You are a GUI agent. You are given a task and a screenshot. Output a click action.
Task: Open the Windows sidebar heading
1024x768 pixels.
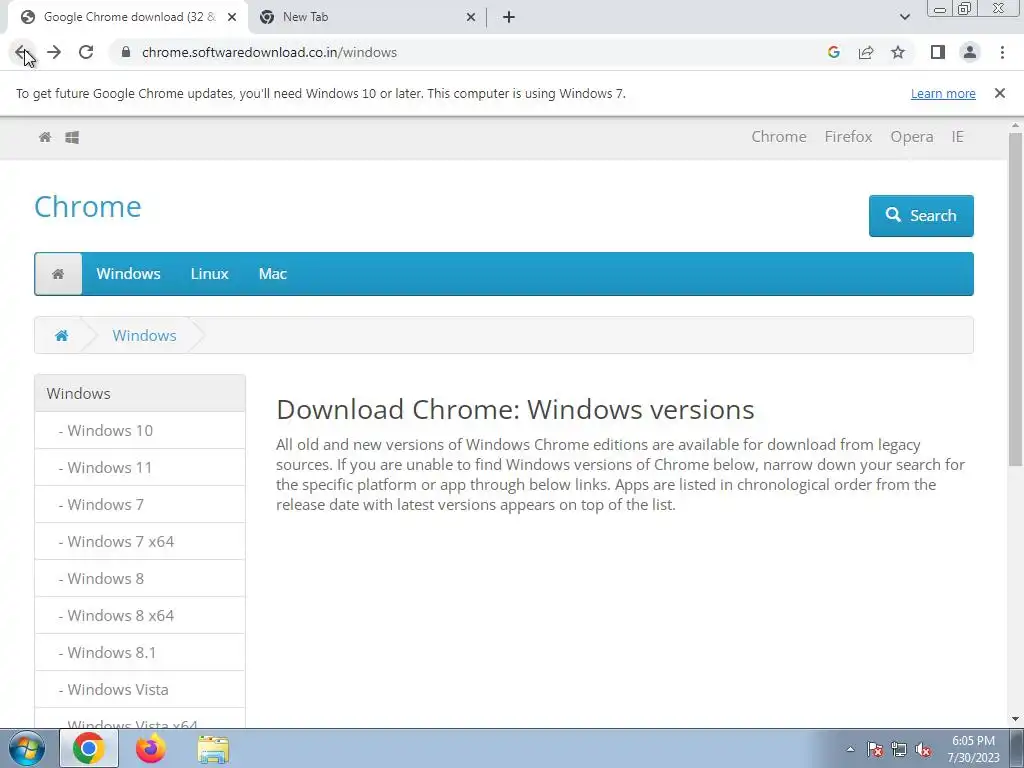tap(140, 393)
